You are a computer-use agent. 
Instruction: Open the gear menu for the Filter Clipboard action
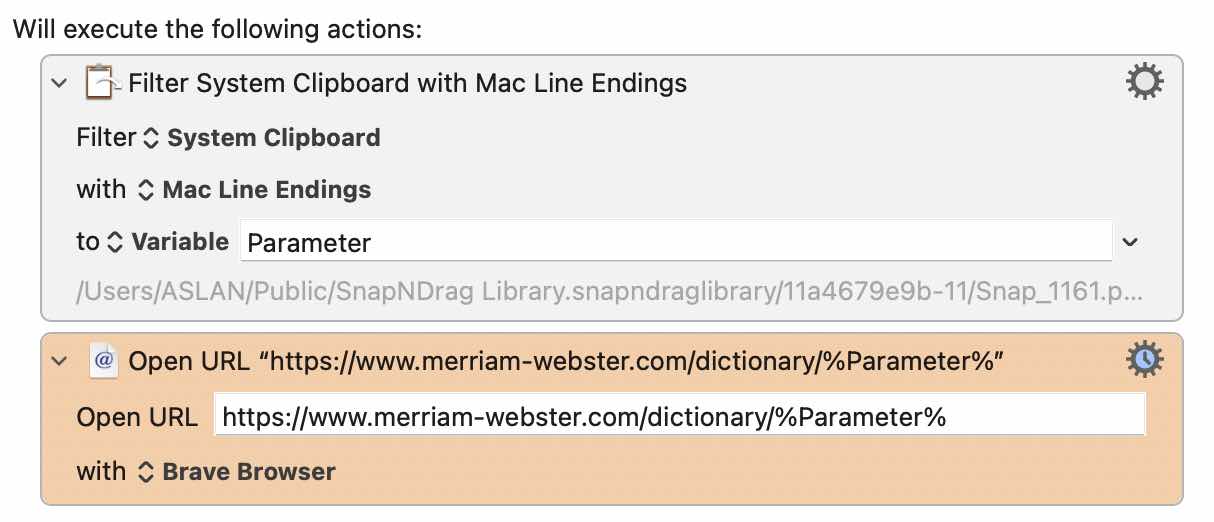(1145, 81)
